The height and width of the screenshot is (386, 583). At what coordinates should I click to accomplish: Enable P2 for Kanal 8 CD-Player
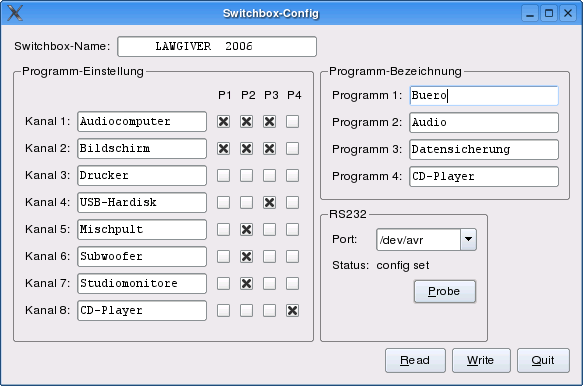tap(247, 311)
